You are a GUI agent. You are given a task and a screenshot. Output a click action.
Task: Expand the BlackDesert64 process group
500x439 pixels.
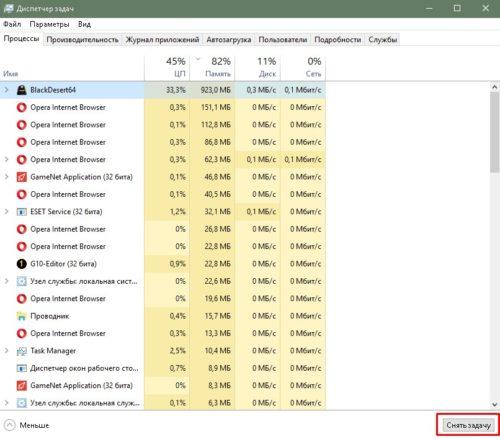(x=6, y=90)
